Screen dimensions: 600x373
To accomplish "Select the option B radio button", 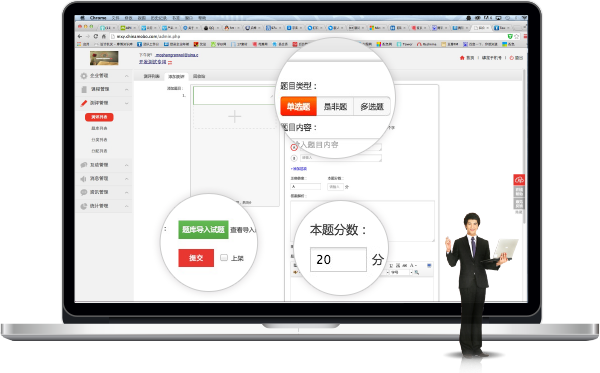I will [294, 158].
